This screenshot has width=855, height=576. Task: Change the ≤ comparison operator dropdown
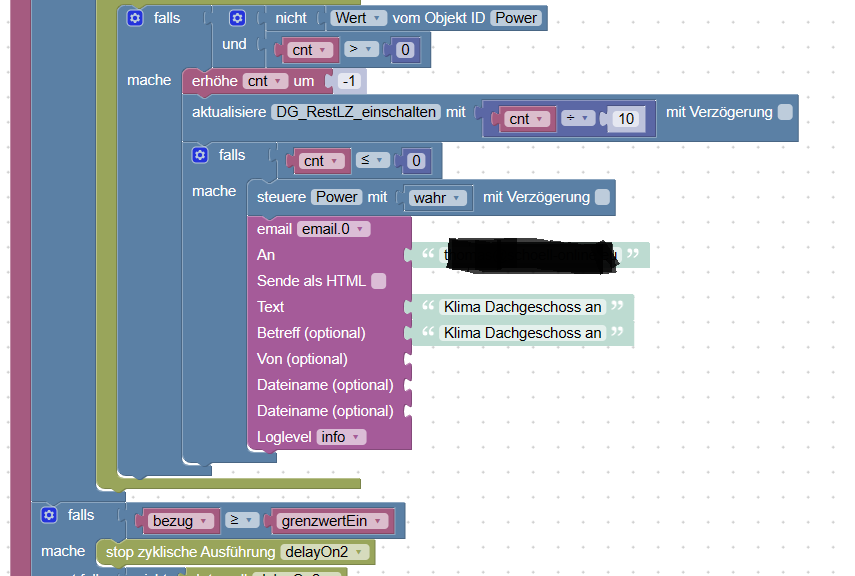[373, 160]
